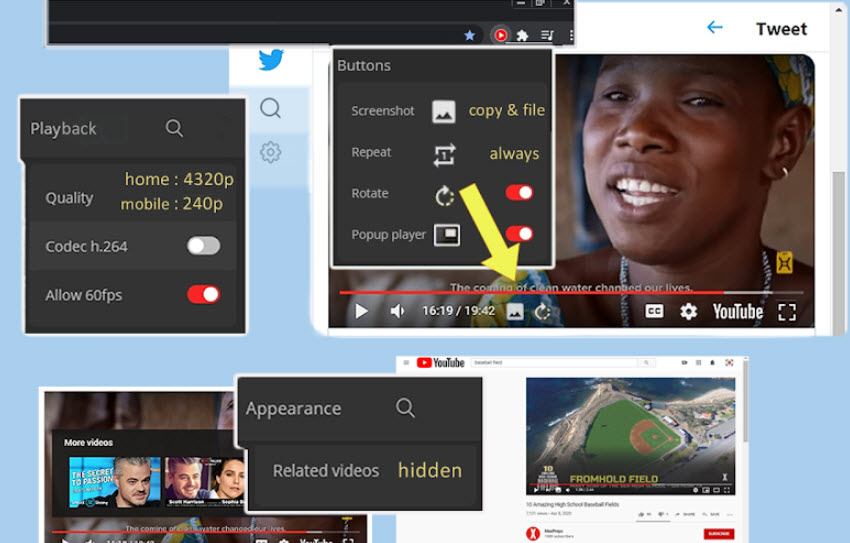
Task: Search in the Playback panel
Action: click(x=174, y=128)
